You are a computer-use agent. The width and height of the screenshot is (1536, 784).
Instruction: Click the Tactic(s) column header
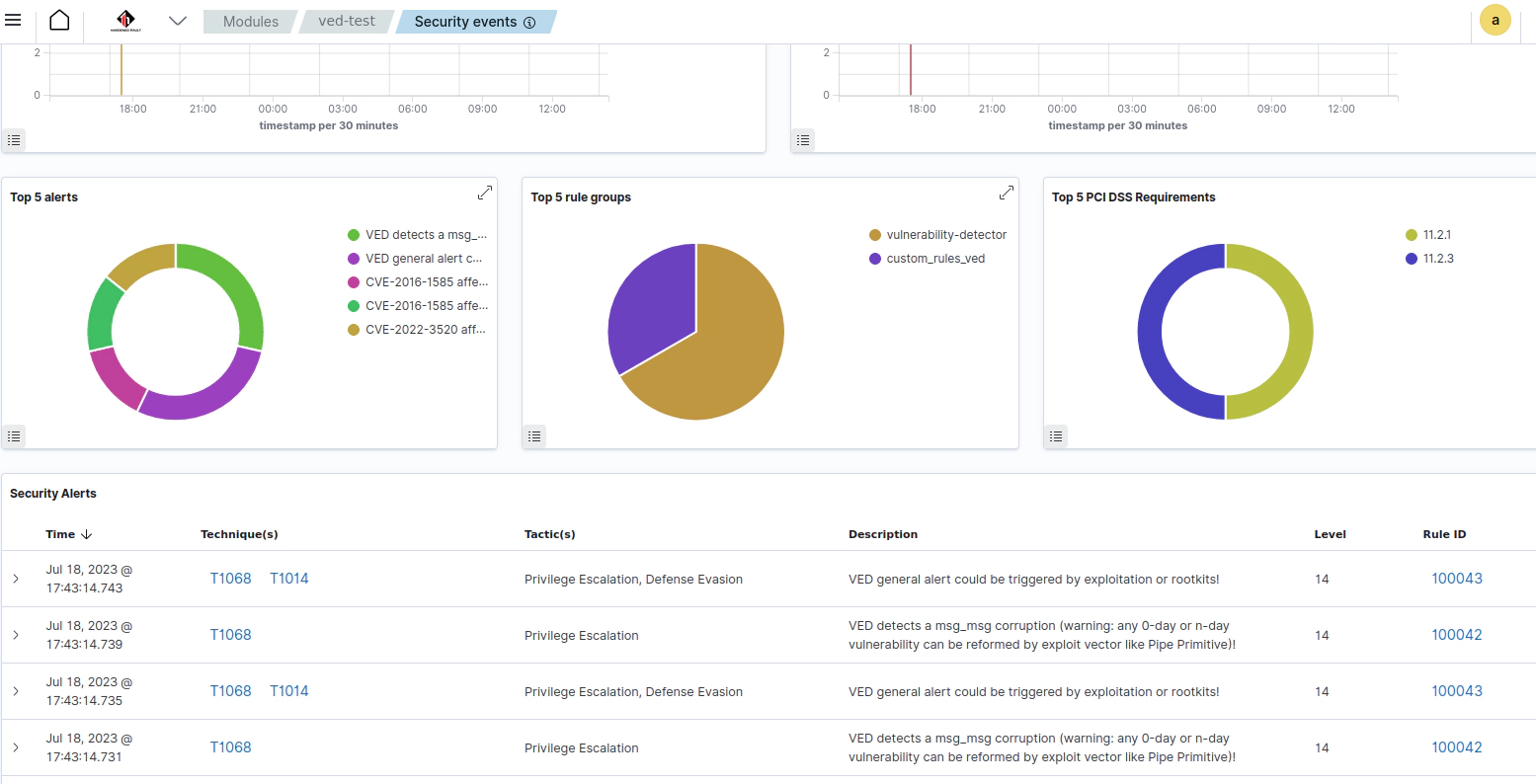point(550,534)
